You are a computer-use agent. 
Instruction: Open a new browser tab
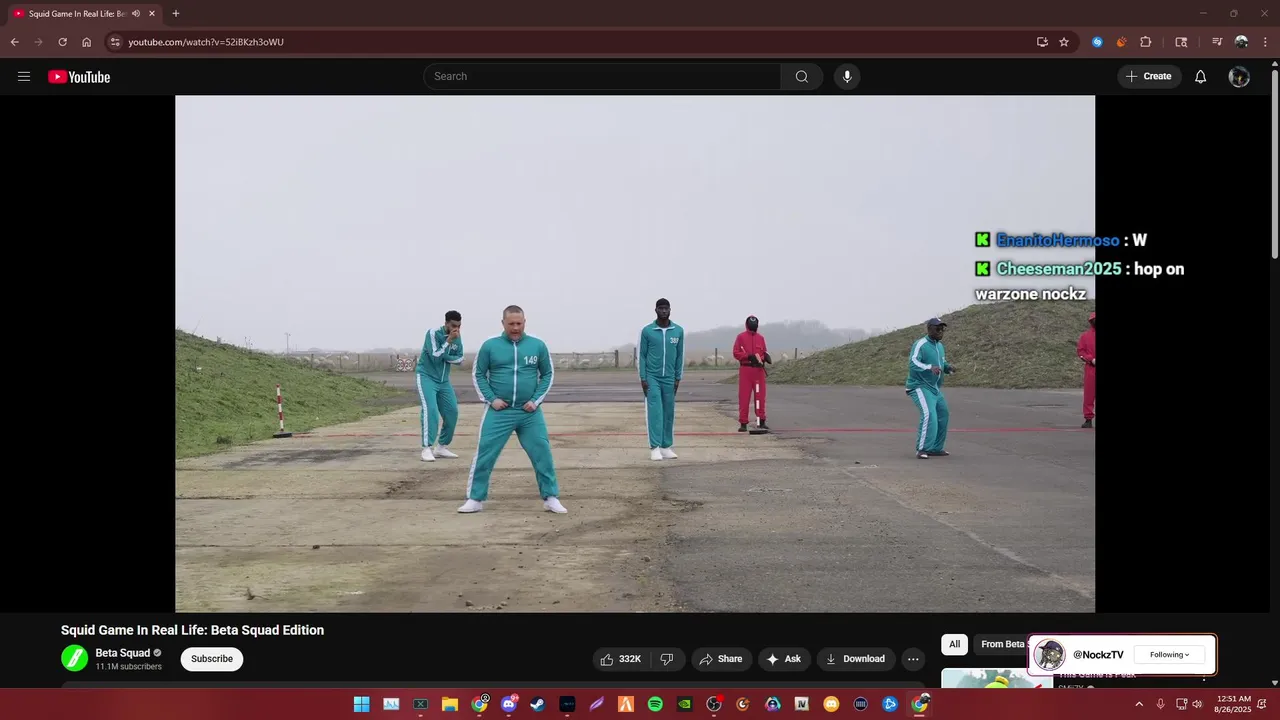[176, 13]
